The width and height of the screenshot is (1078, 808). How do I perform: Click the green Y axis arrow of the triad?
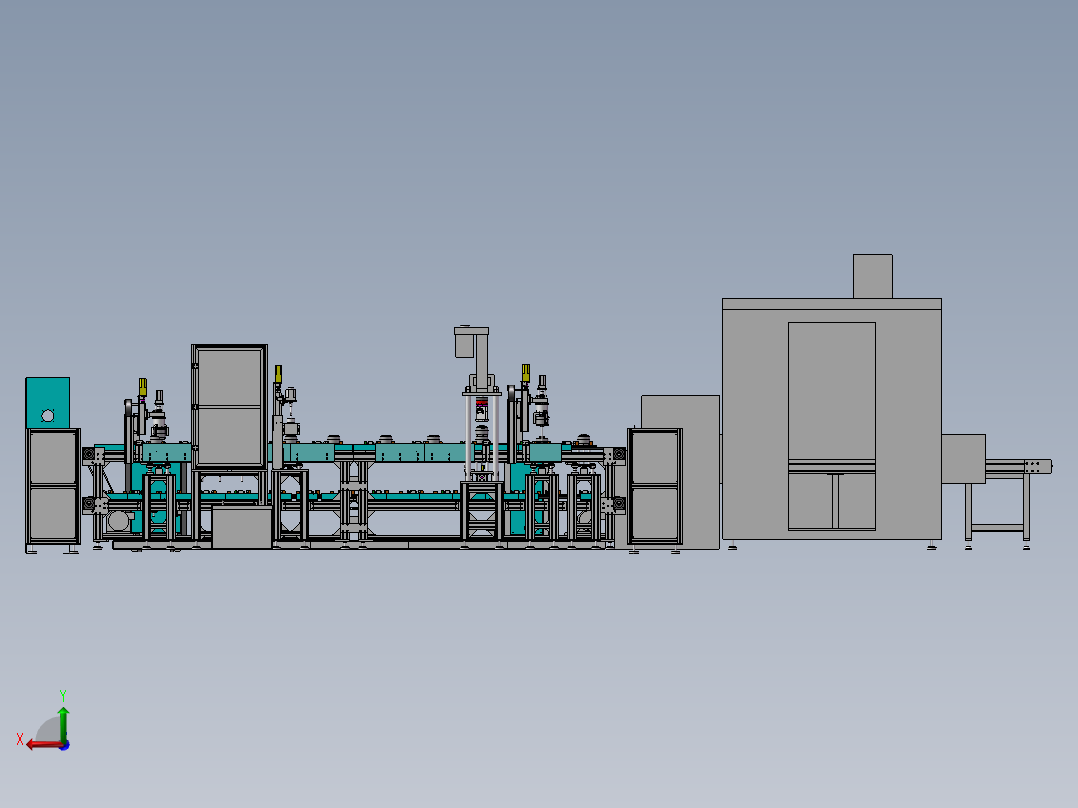point(63,723)
